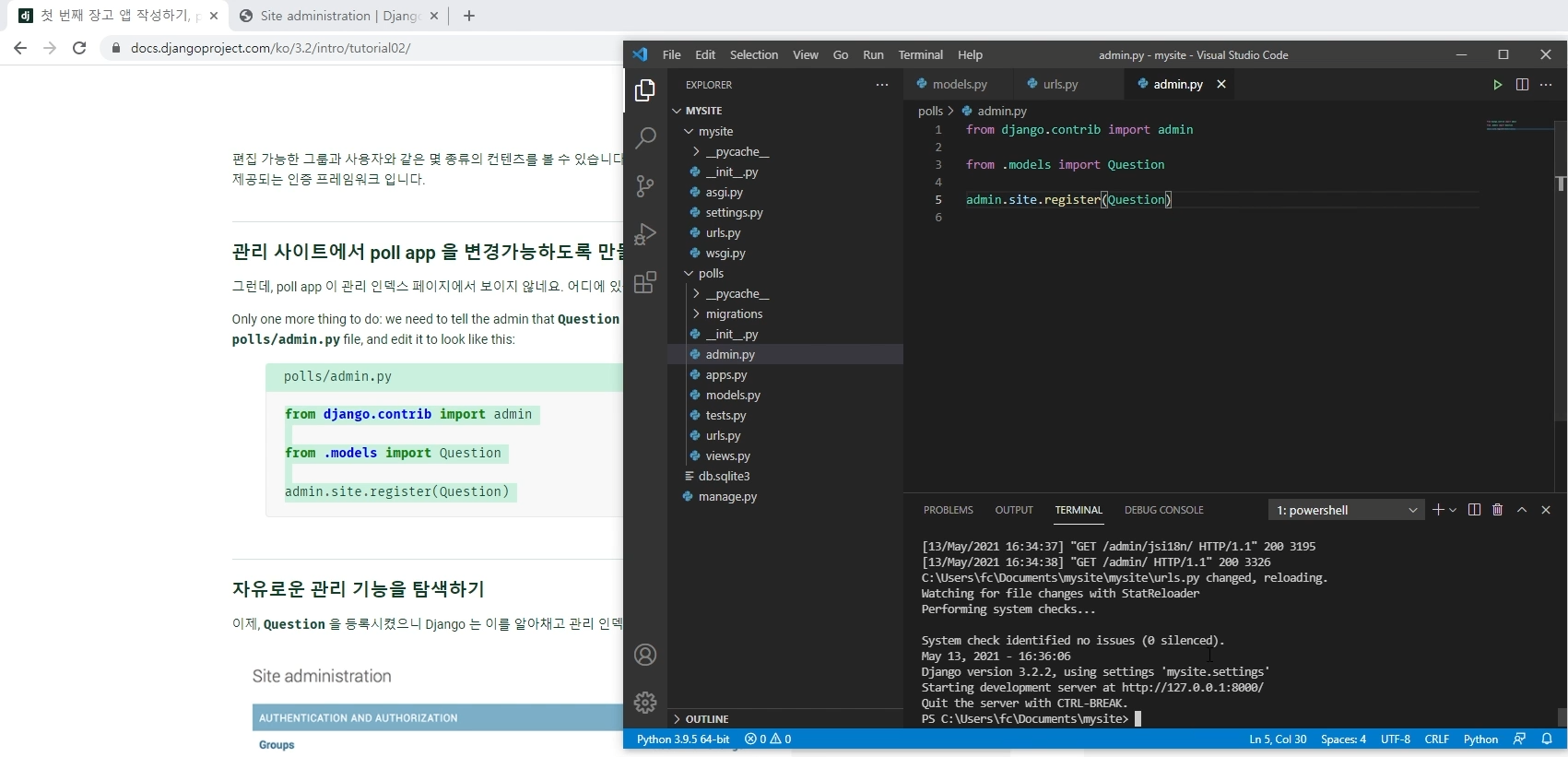
Task: Change indentation via Spaces: 4
Action: (1343, 739)
